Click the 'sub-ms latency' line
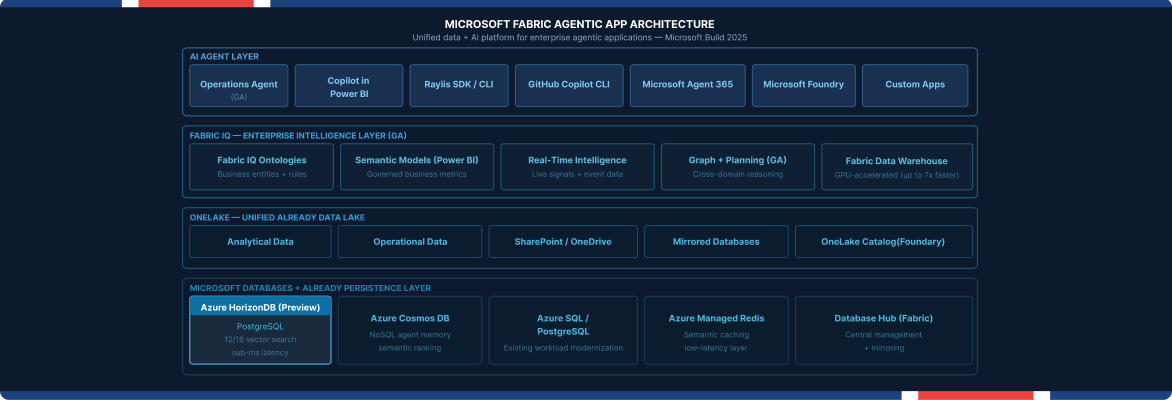The height and width of the screenshot is (400, 1172). coord(260,352)
